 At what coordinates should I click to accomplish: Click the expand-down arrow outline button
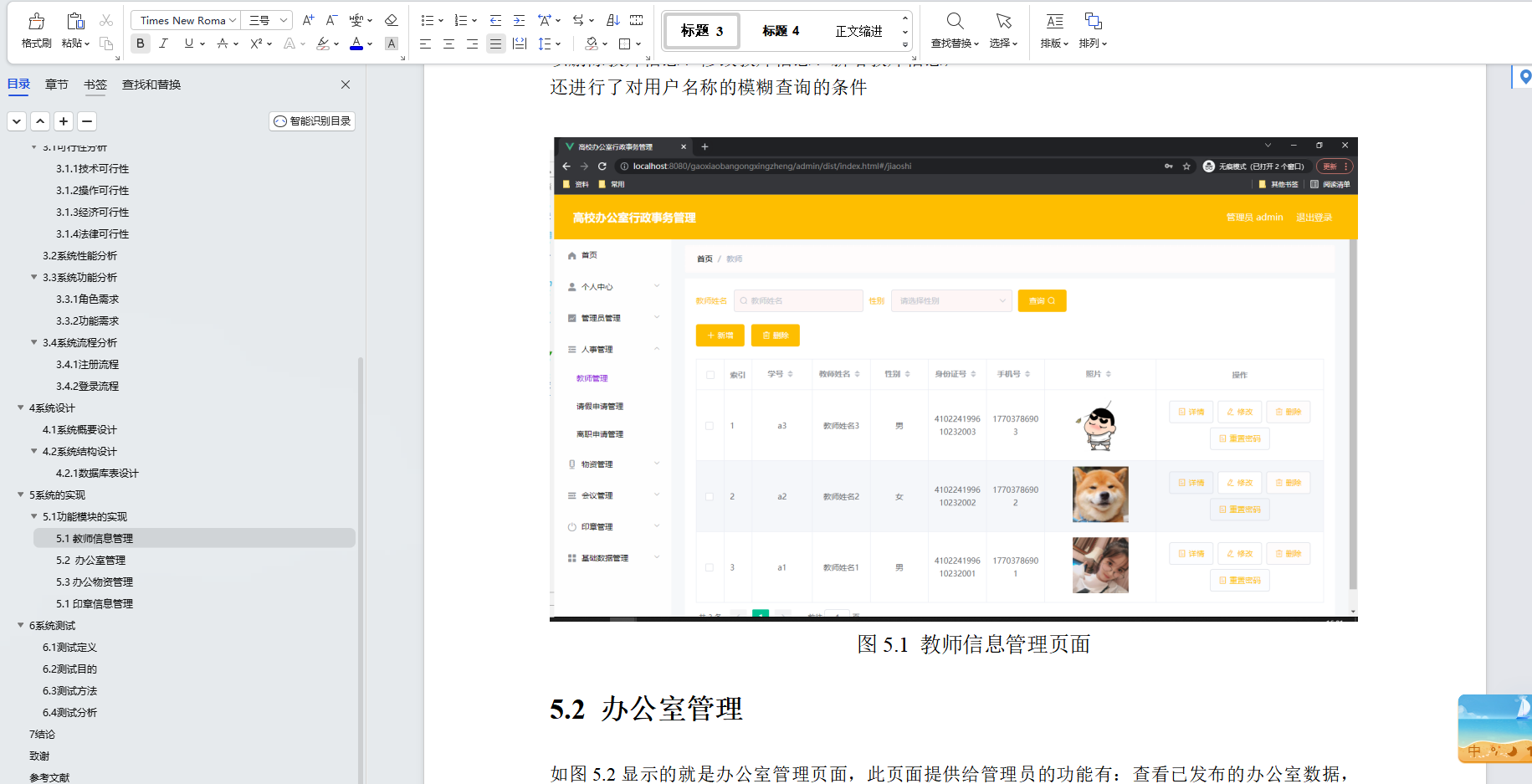point(17,121)
